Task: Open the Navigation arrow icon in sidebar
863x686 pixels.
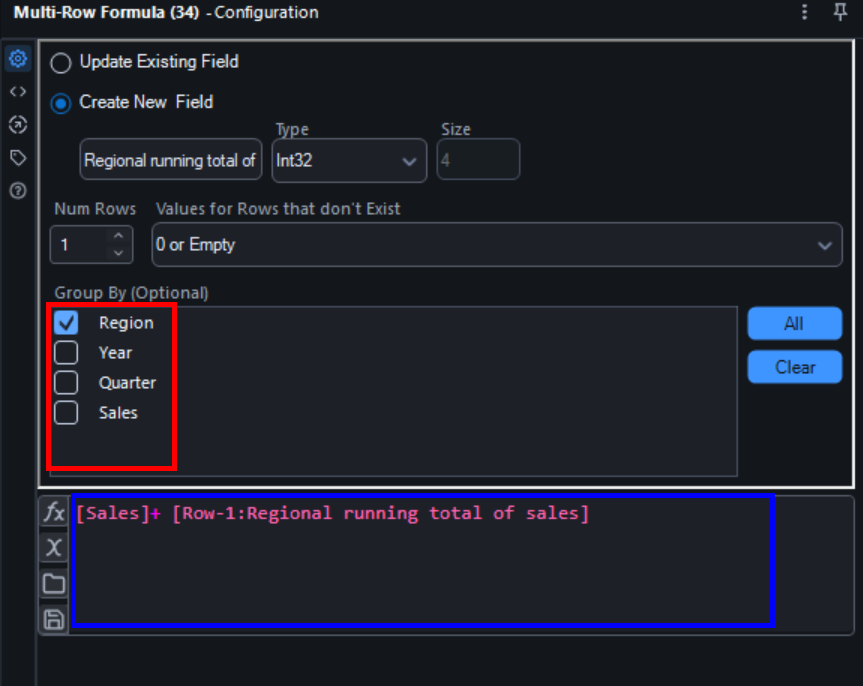Action: (x=18, y=125)
